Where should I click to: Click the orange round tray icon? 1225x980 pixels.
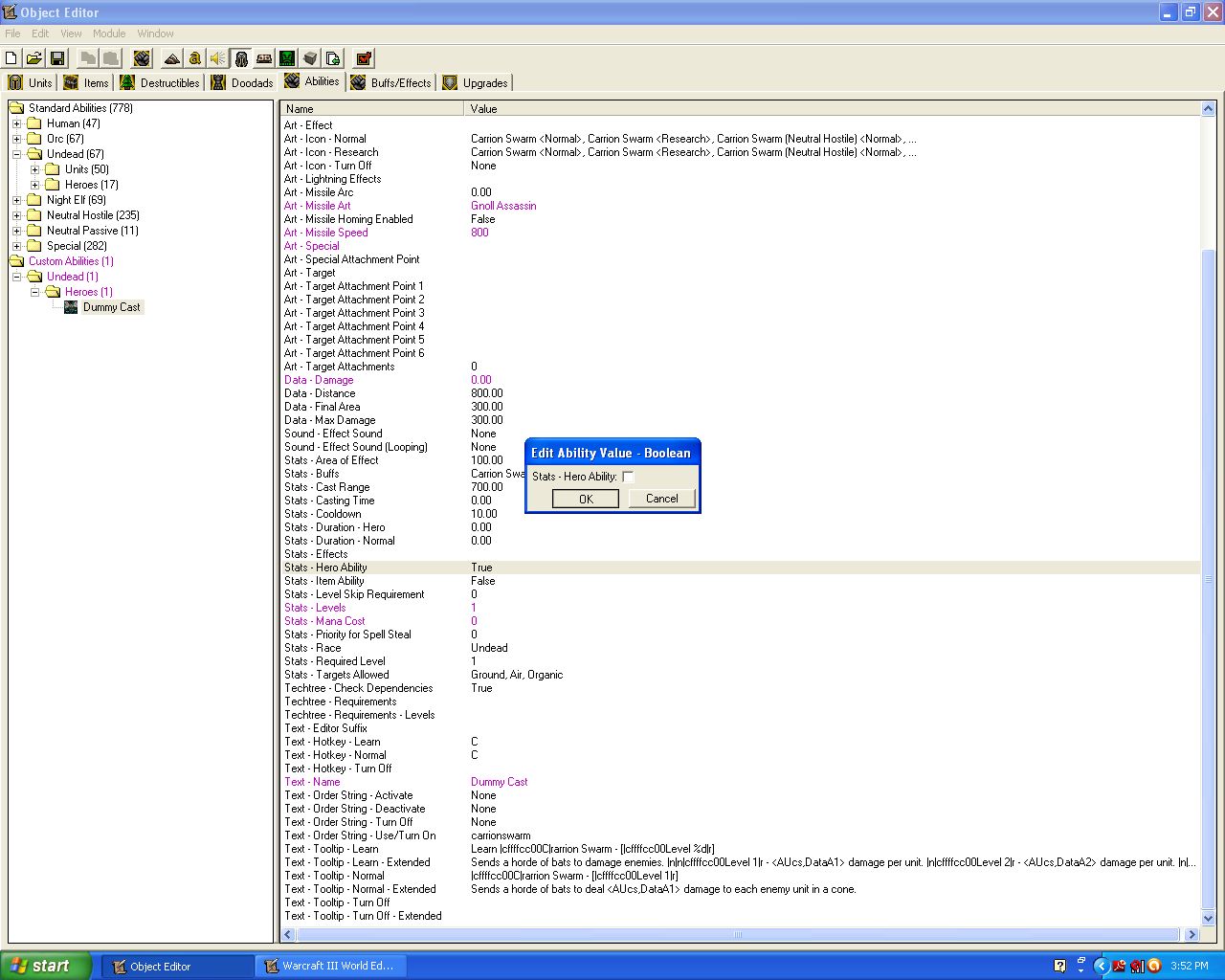click(1153, 966)
